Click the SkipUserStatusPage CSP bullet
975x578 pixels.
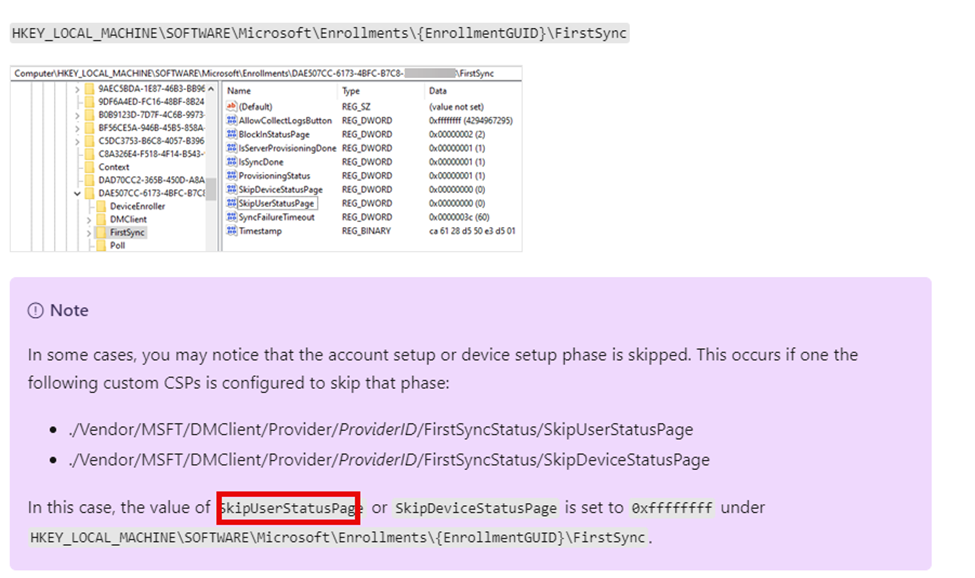pyautogui.click(x=381, y=429)
